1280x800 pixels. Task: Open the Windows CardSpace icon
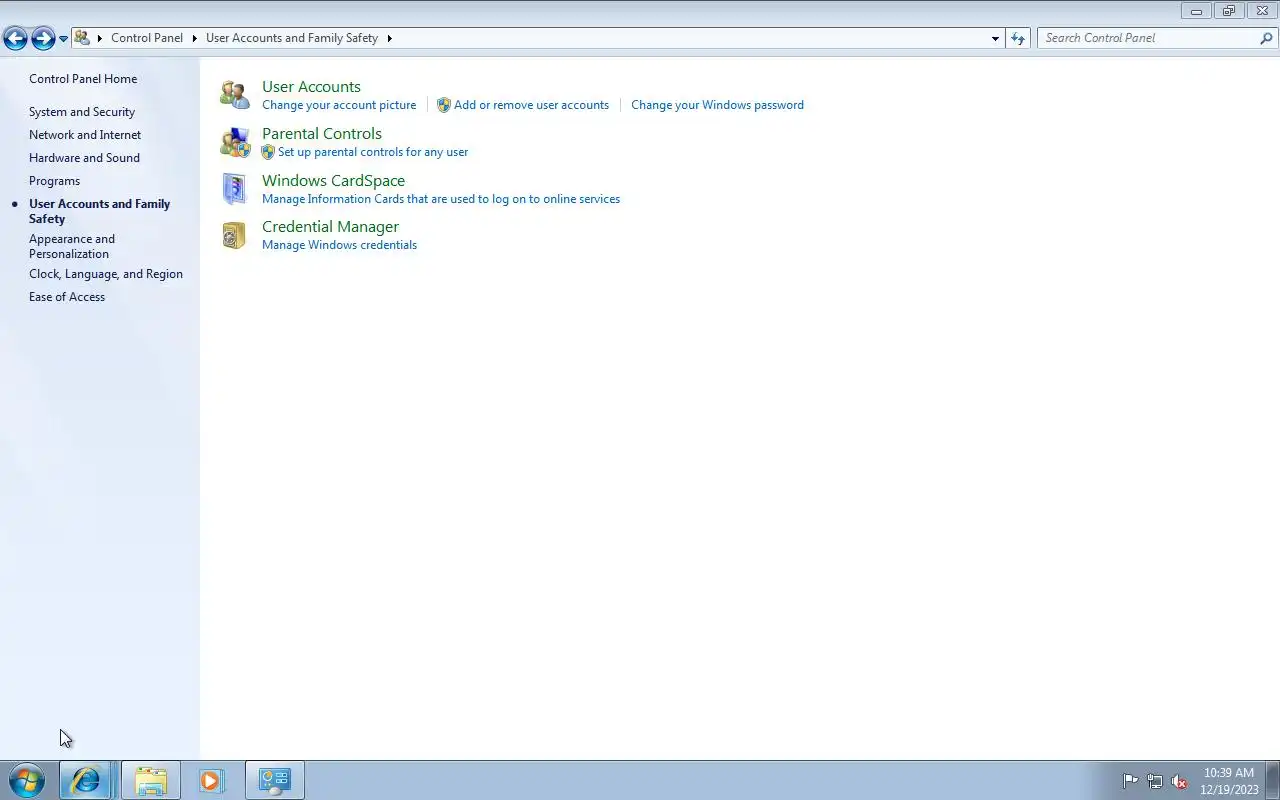click(235, 189)
